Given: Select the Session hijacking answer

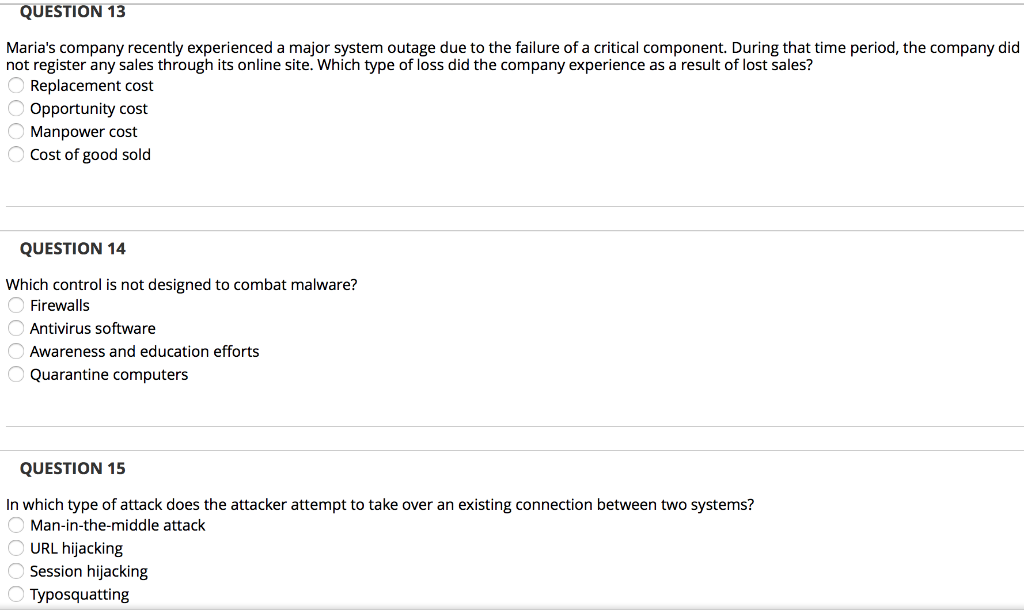Looking at the screenshot, I should (16, 571).
